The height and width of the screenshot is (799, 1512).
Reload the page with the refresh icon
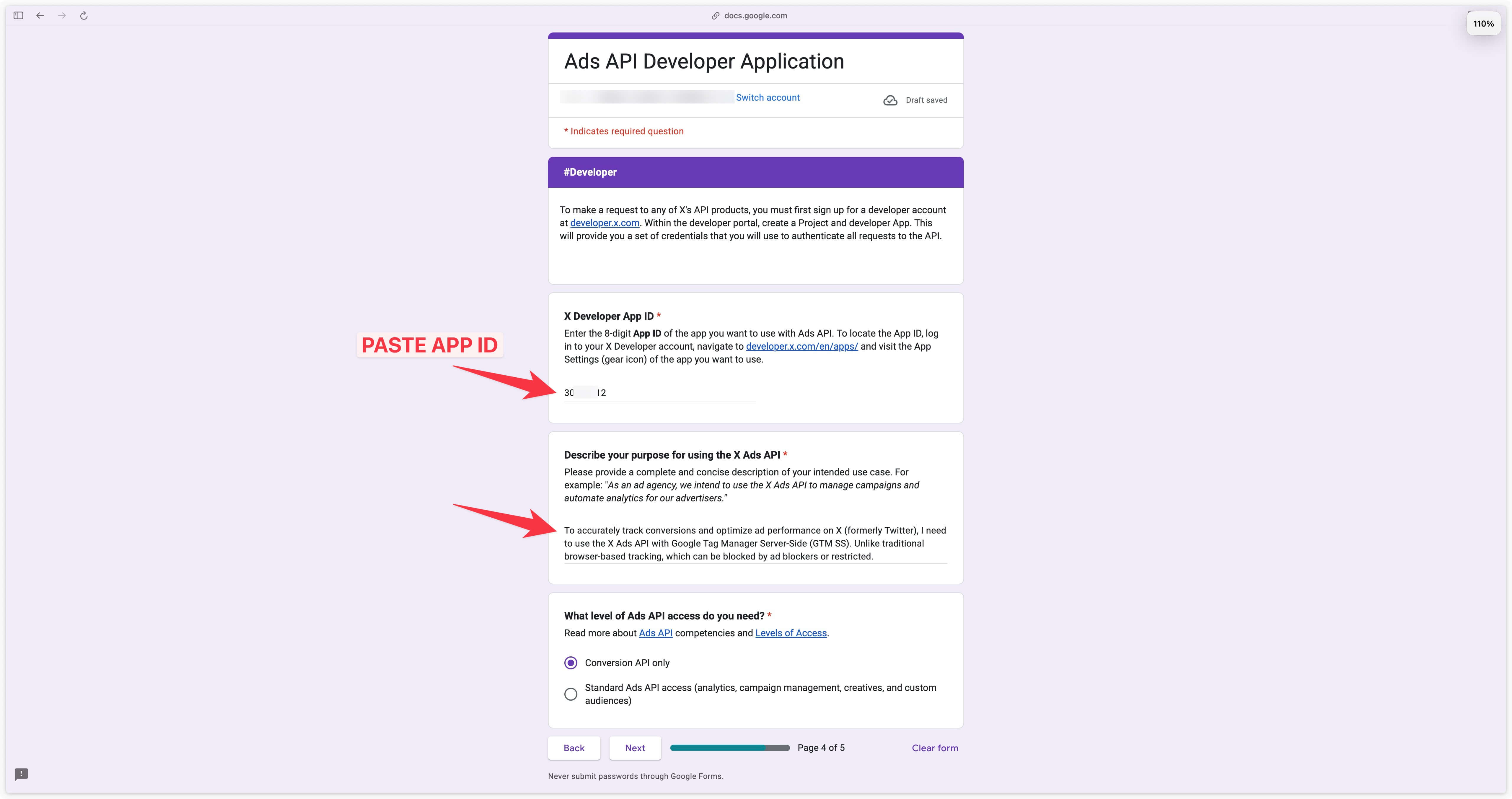tap(84, 16)
